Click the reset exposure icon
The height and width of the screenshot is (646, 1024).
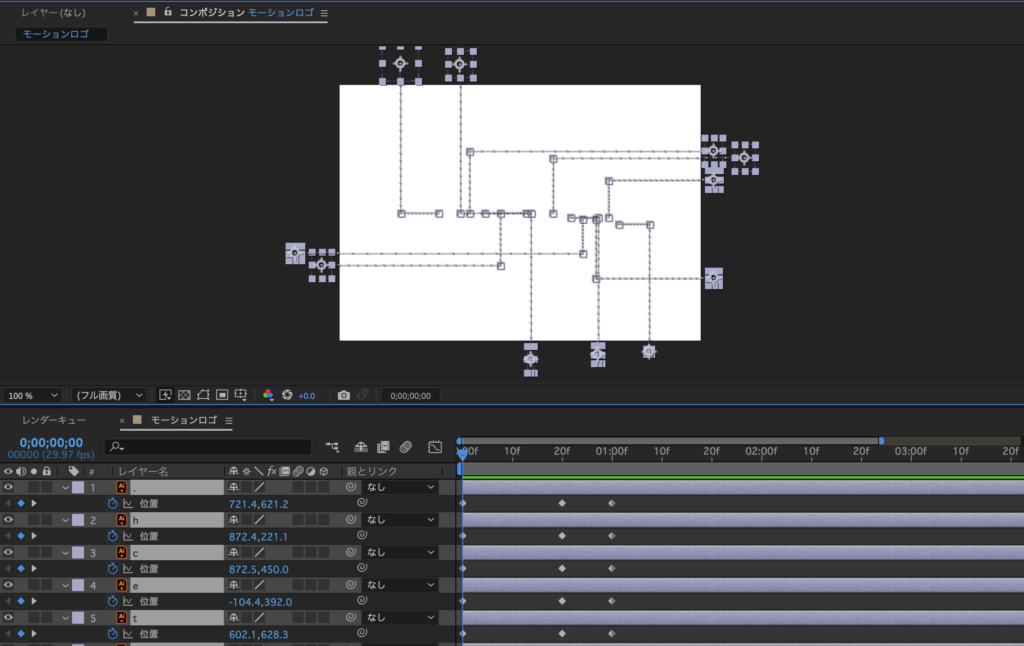tap(287, 395)
